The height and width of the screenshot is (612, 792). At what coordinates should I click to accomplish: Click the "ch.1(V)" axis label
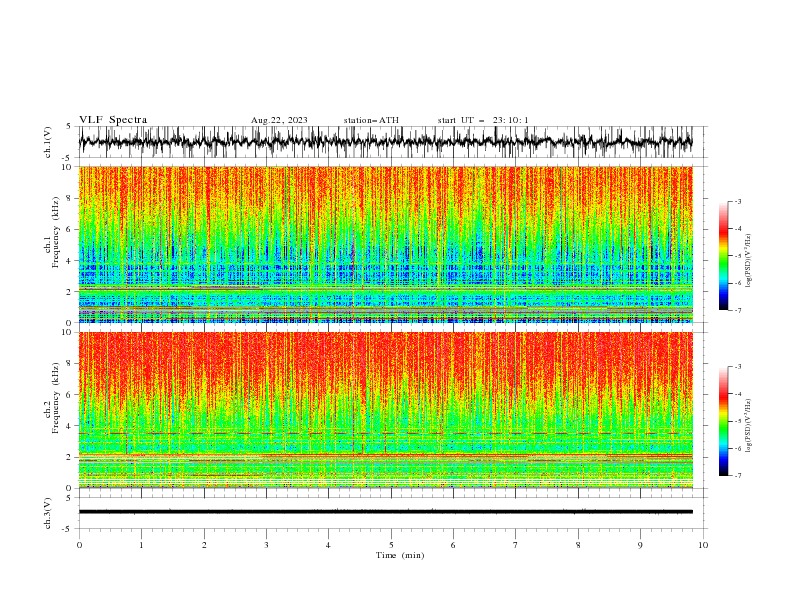(x=48, y=142)
